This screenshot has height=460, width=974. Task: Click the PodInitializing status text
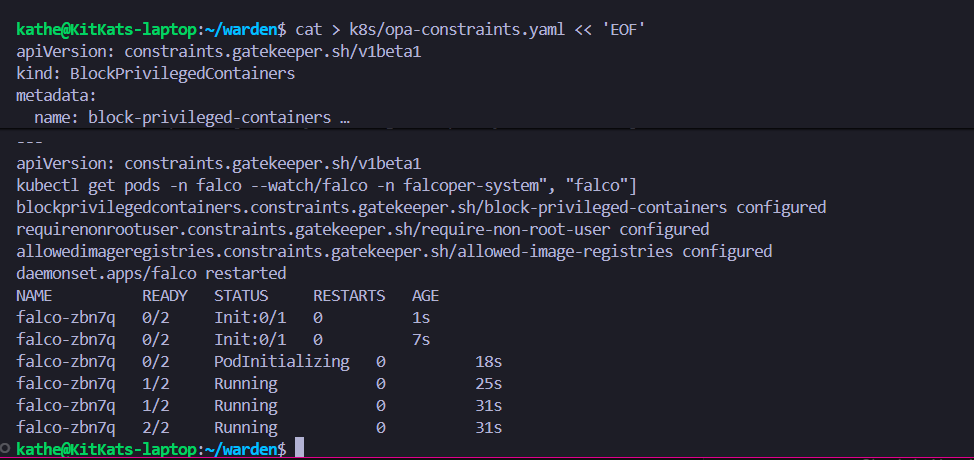click(x=281, y=362)
